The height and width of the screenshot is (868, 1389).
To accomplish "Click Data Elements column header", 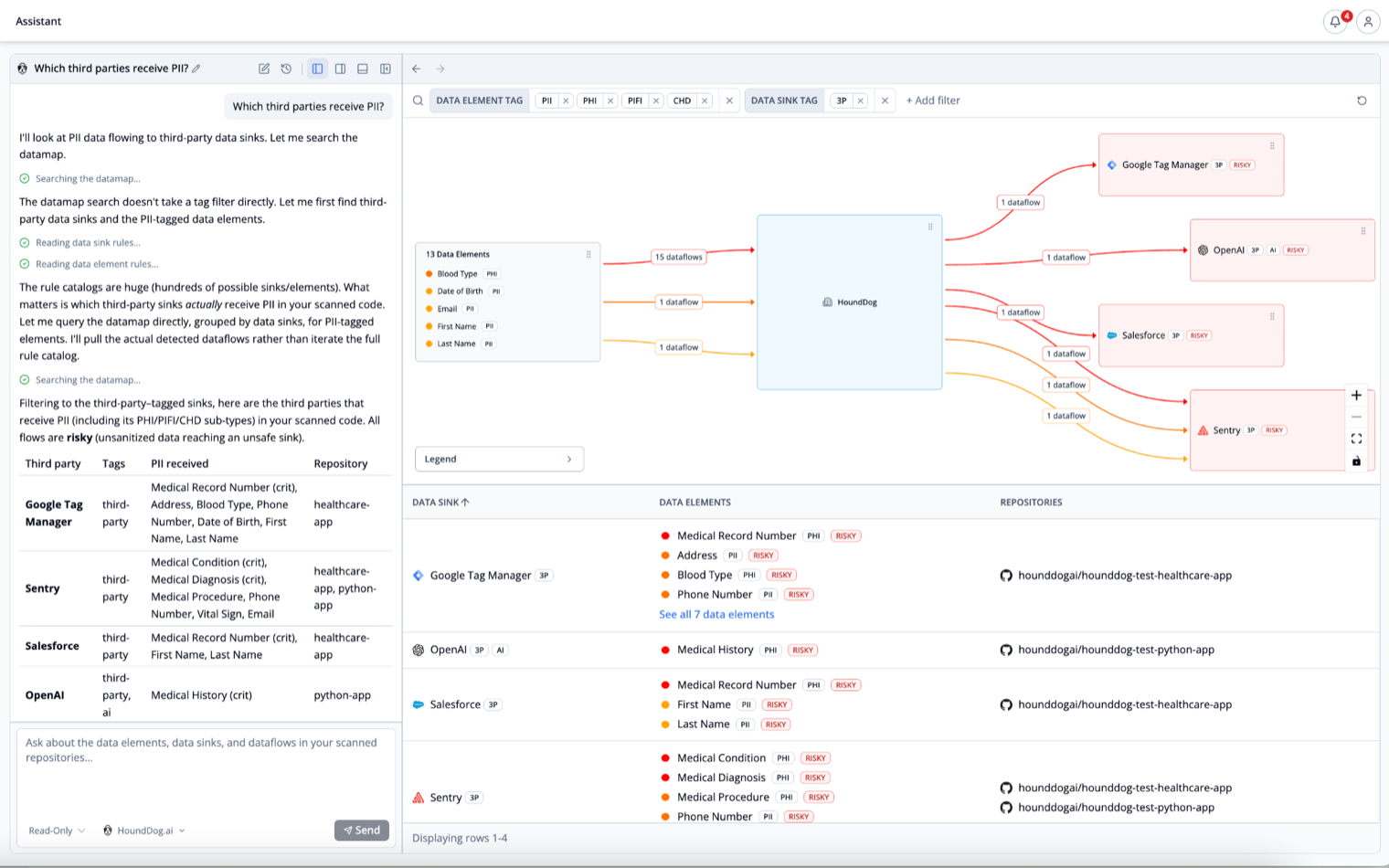I will (694, 502).
